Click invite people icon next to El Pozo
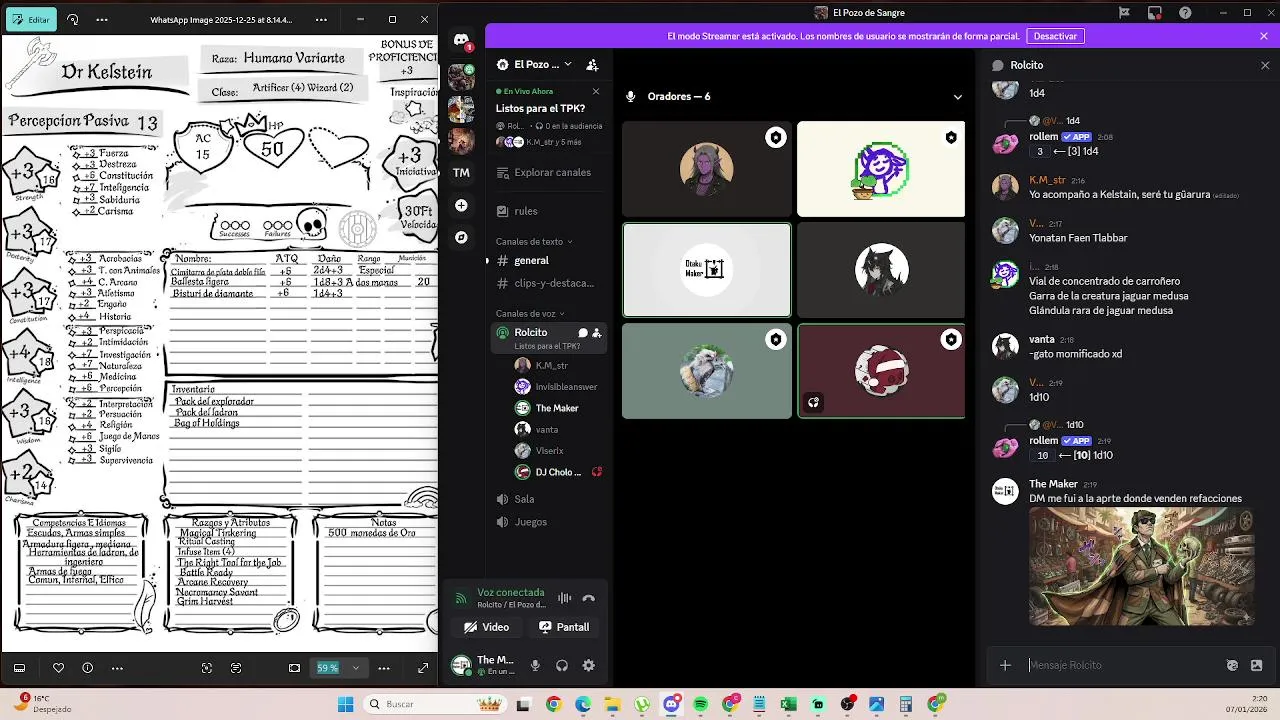This screenshot has height=720, width=1280. click(592, 64)
